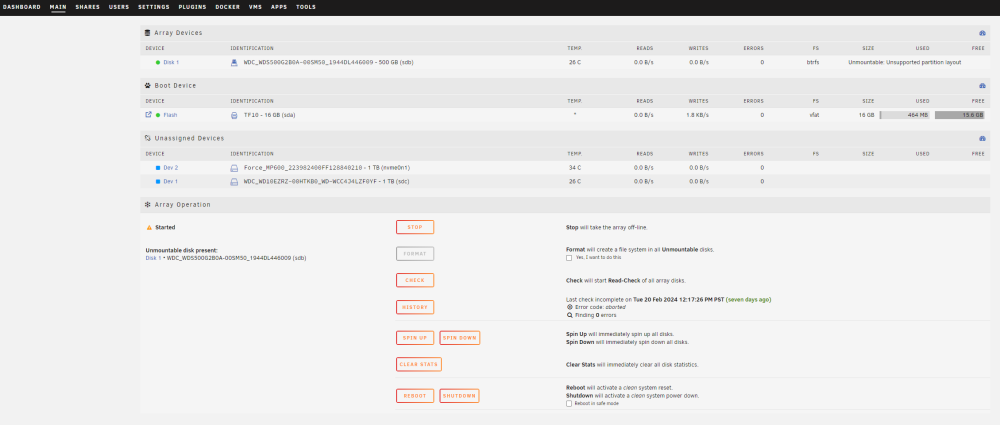Screen dimensions: 1000x425
Task: Open the Disk 1 link in Array Devices
Action: click(x=171, y=63)
